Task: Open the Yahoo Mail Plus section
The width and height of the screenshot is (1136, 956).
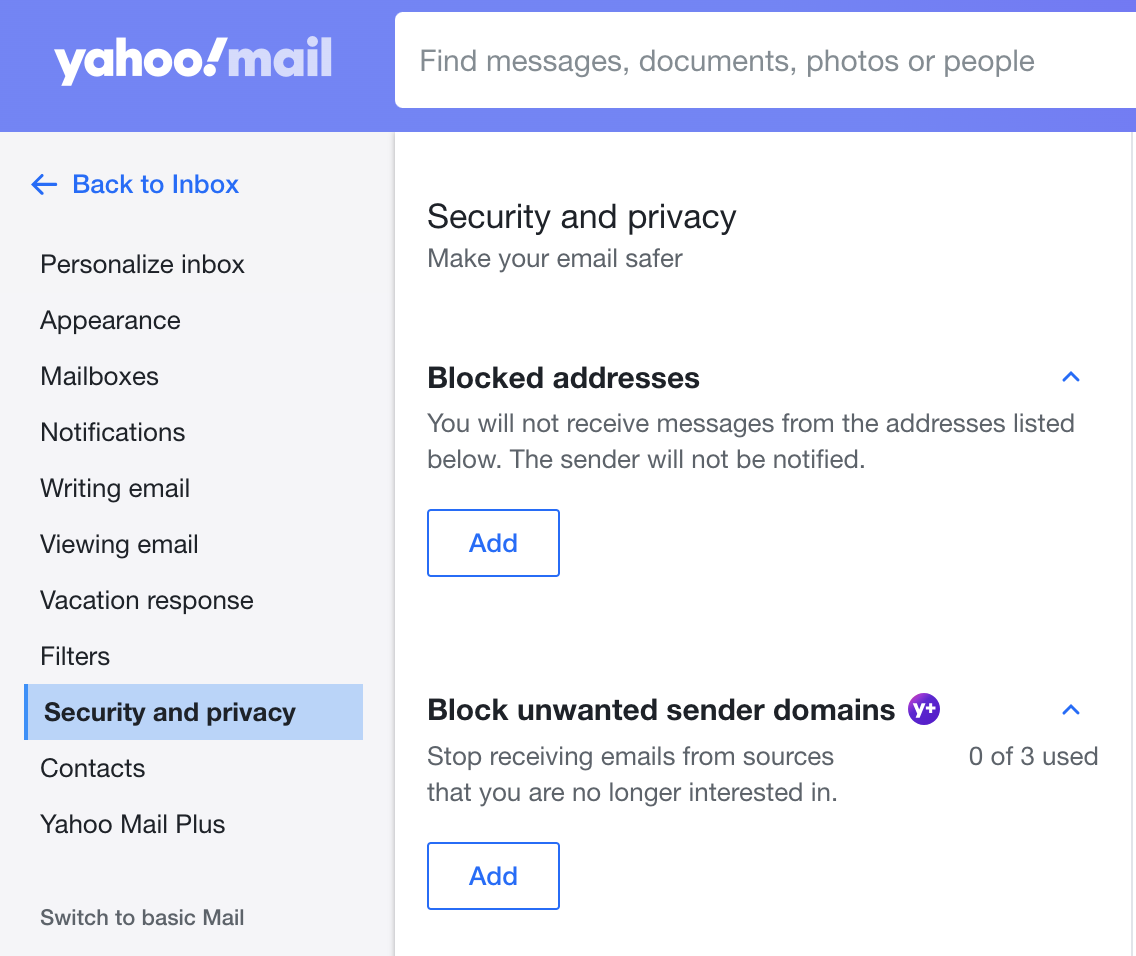Action: tap(132, 824)
